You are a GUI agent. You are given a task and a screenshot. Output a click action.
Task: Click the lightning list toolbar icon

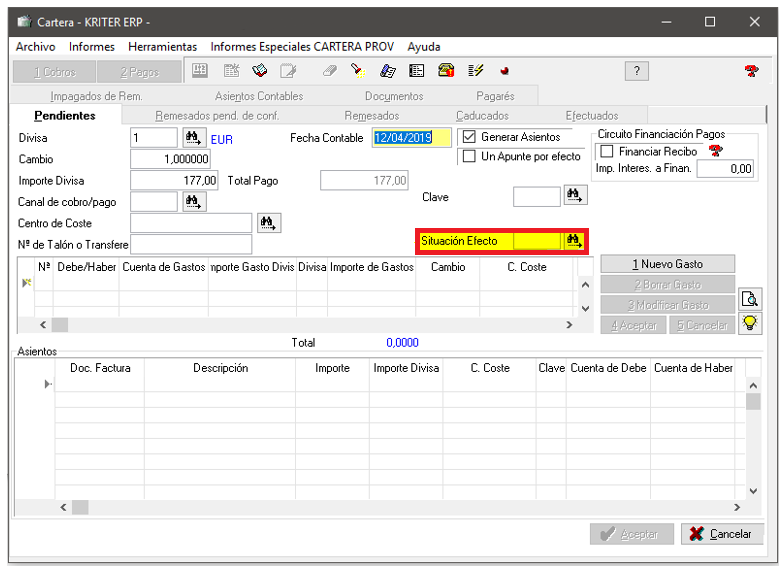(475, 70)
